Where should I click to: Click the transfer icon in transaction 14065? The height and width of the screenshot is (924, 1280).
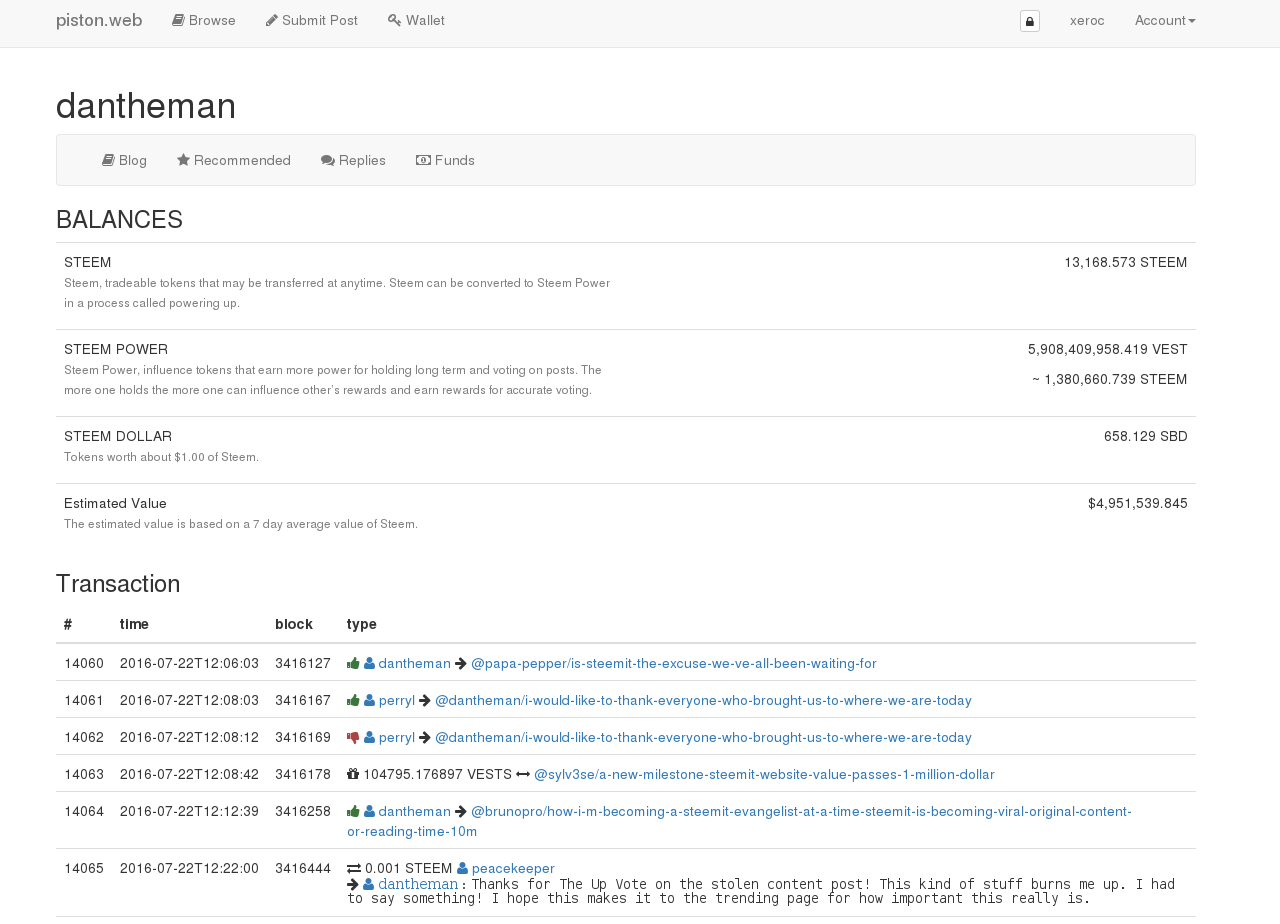[x=354, y=868]
